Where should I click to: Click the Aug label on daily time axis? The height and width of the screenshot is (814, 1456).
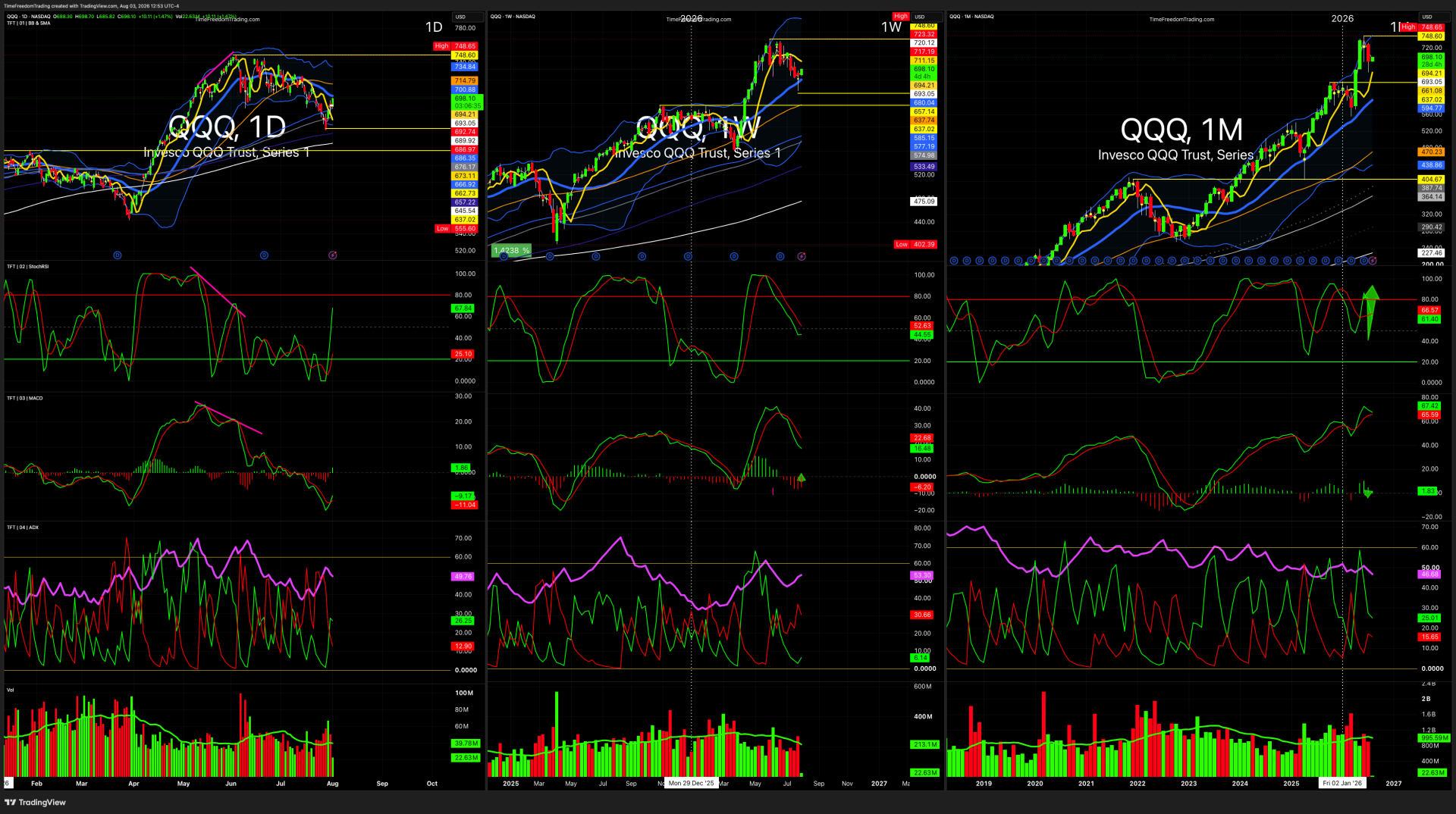[332, 784]
